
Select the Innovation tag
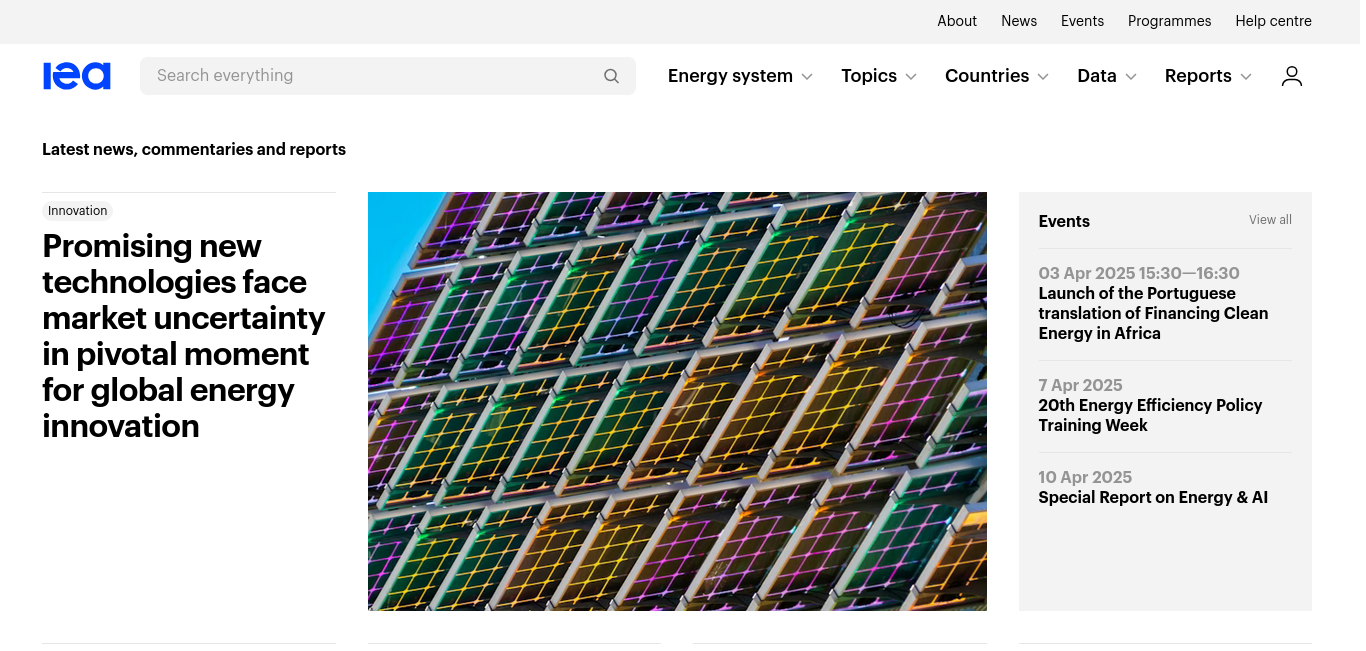pyautogui.click(x=78, y=211)
